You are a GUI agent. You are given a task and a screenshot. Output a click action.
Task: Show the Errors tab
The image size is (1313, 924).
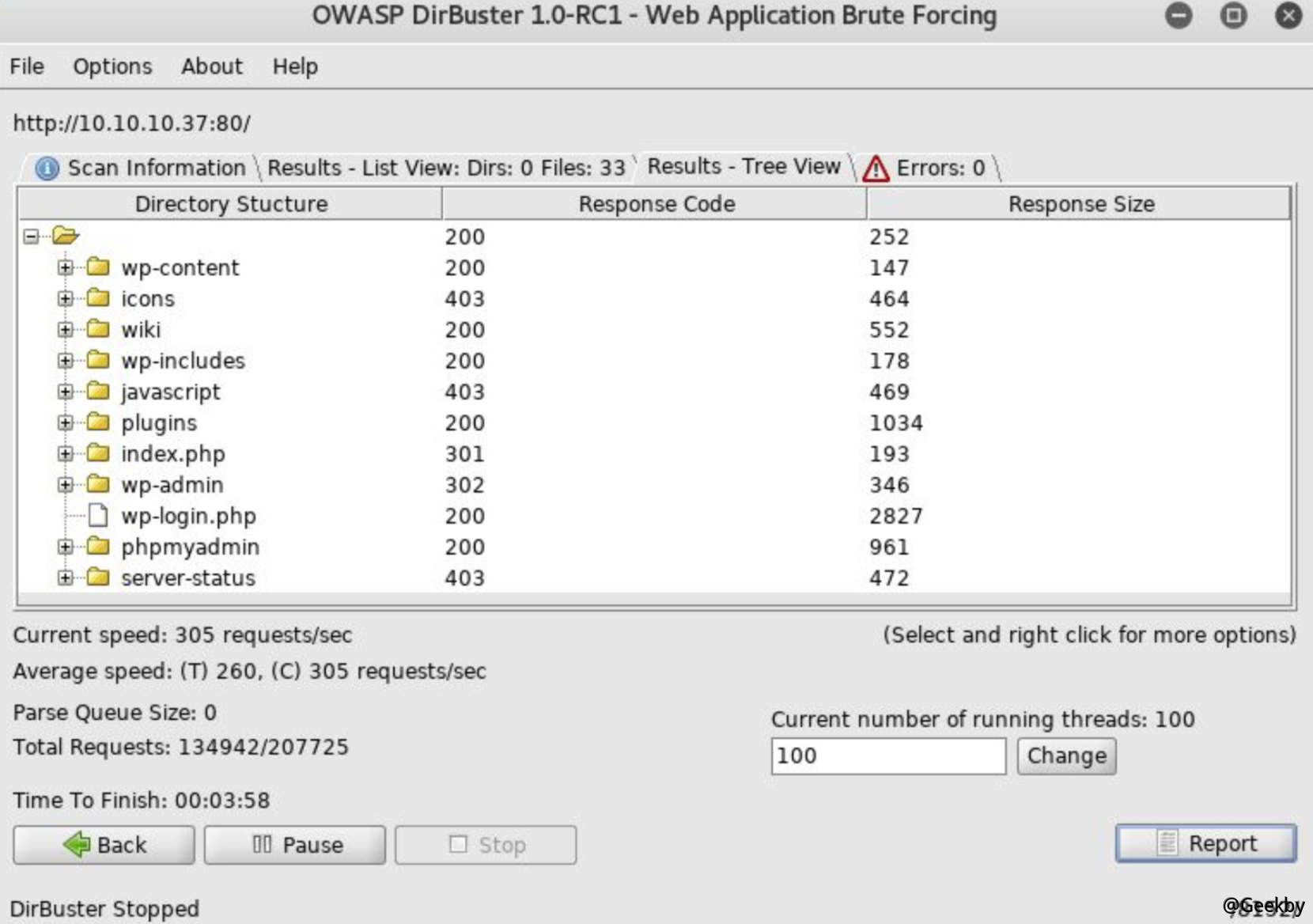(x=925, y=168)
